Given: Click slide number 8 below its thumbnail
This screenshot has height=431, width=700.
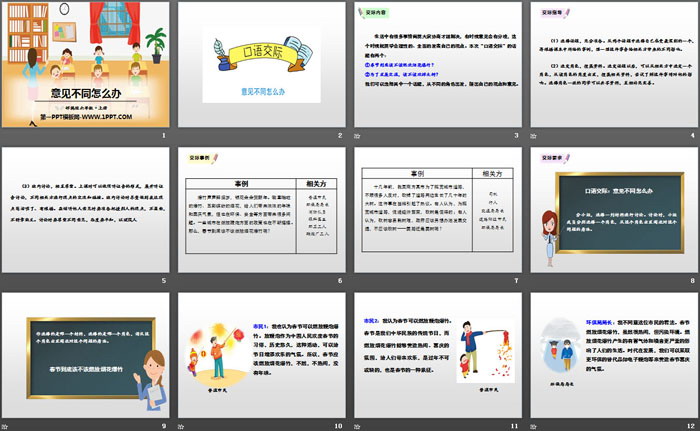Looking at the screenshot, I should 693,280.
